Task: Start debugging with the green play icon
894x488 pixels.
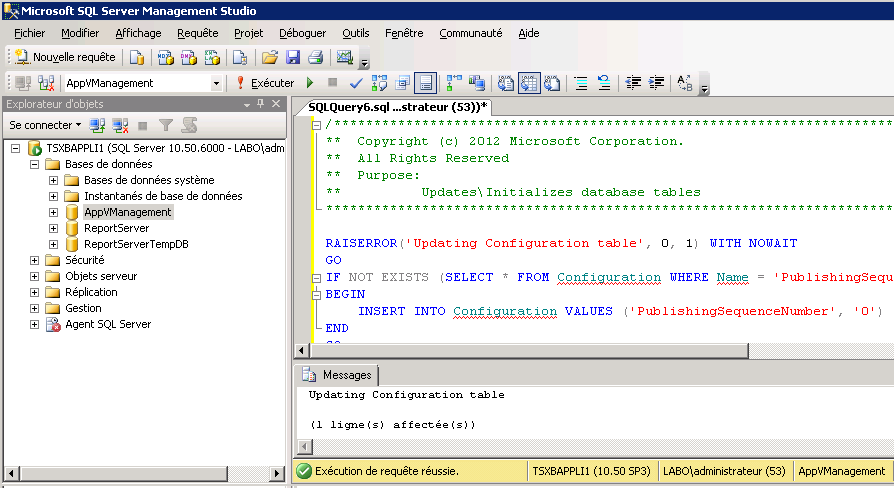Action: click(x=310, y=83)
